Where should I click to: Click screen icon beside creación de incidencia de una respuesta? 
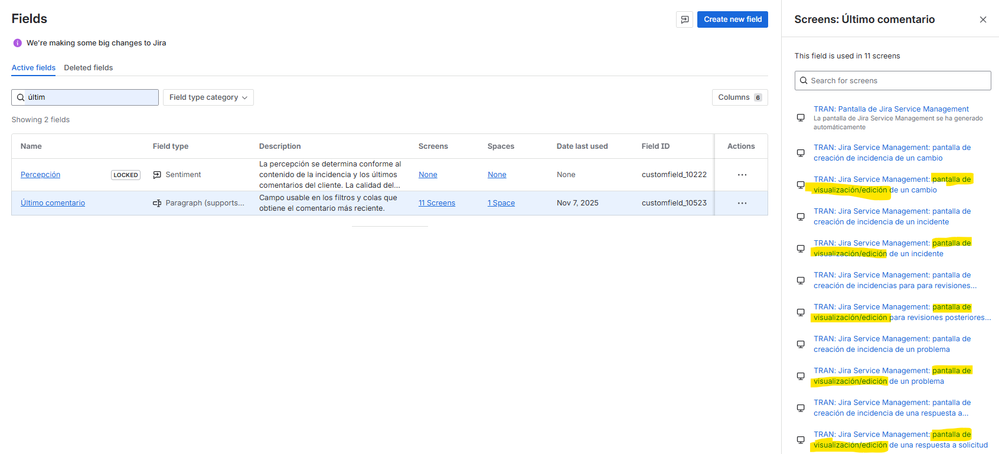point(801,408)
